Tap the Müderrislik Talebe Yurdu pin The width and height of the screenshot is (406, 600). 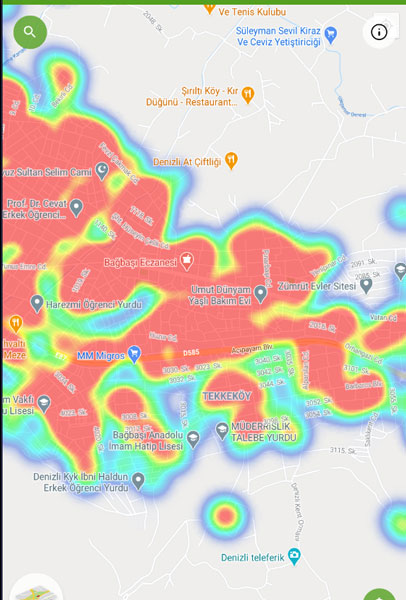222,431
